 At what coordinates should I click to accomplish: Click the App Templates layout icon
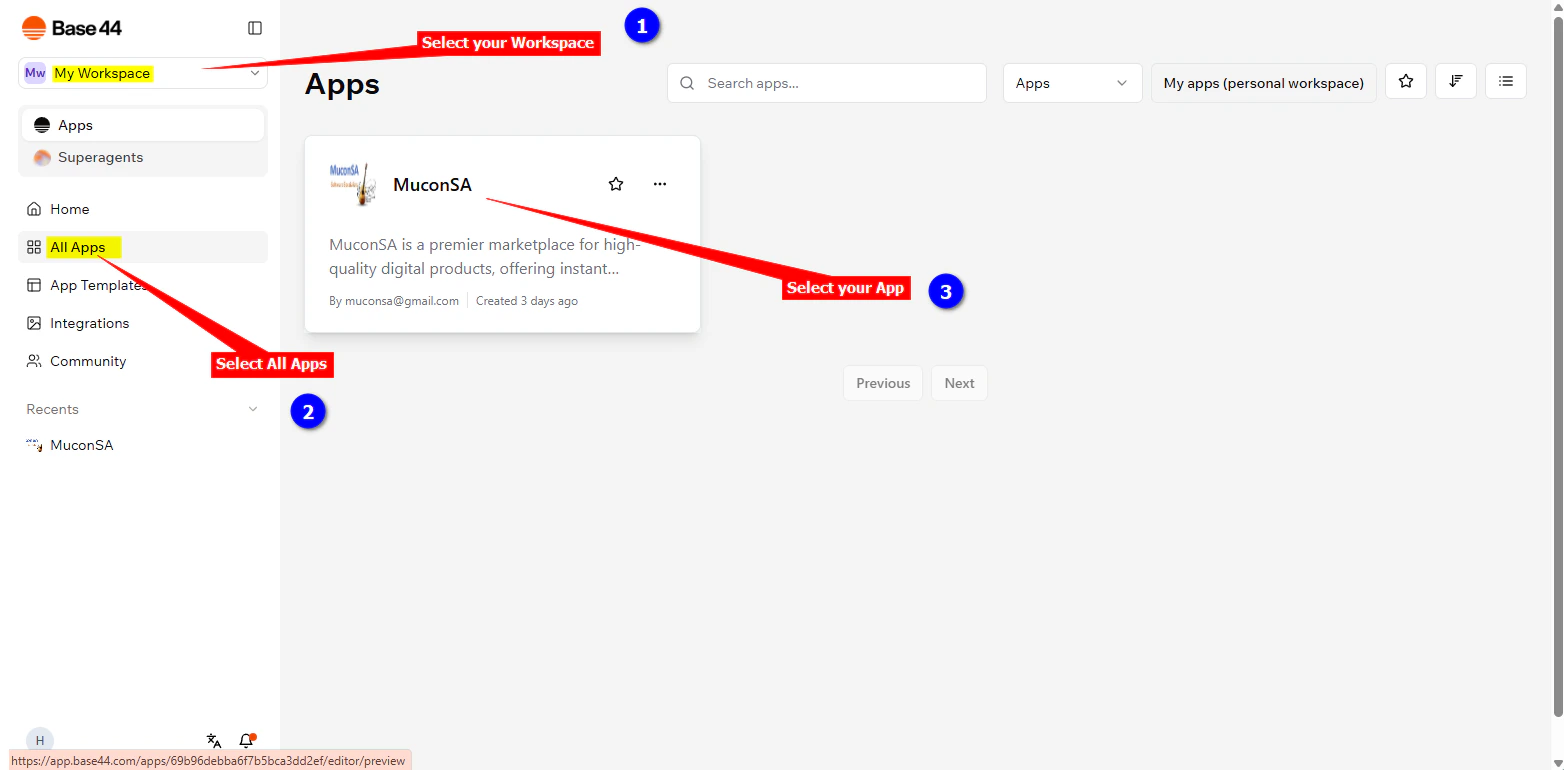[x=34, y=285]
